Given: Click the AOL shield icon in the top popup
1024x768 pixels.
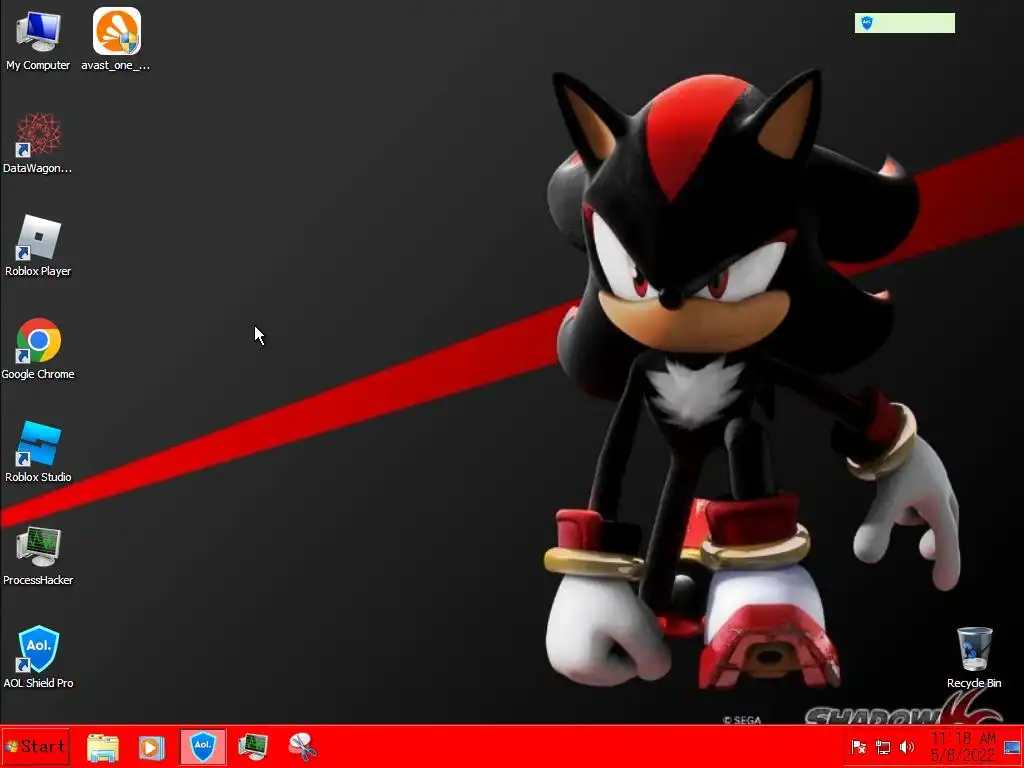Looking at the screenshot, I should click(x=867, y=23).
